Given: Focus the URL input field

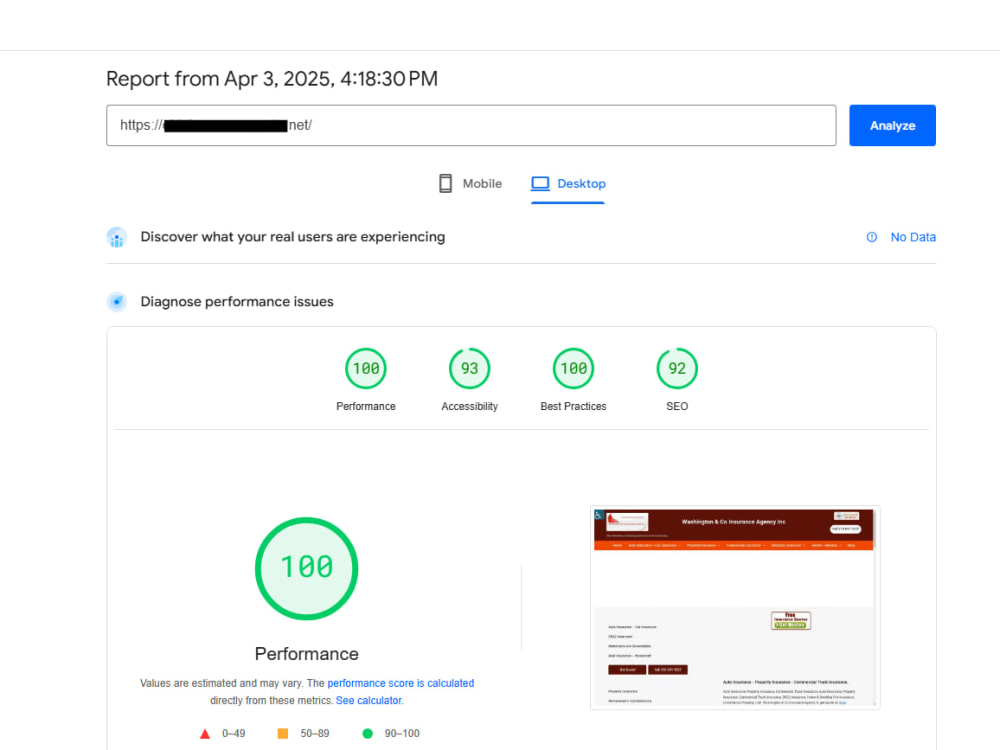Looking at the screenshot, I should click(471, 126).
